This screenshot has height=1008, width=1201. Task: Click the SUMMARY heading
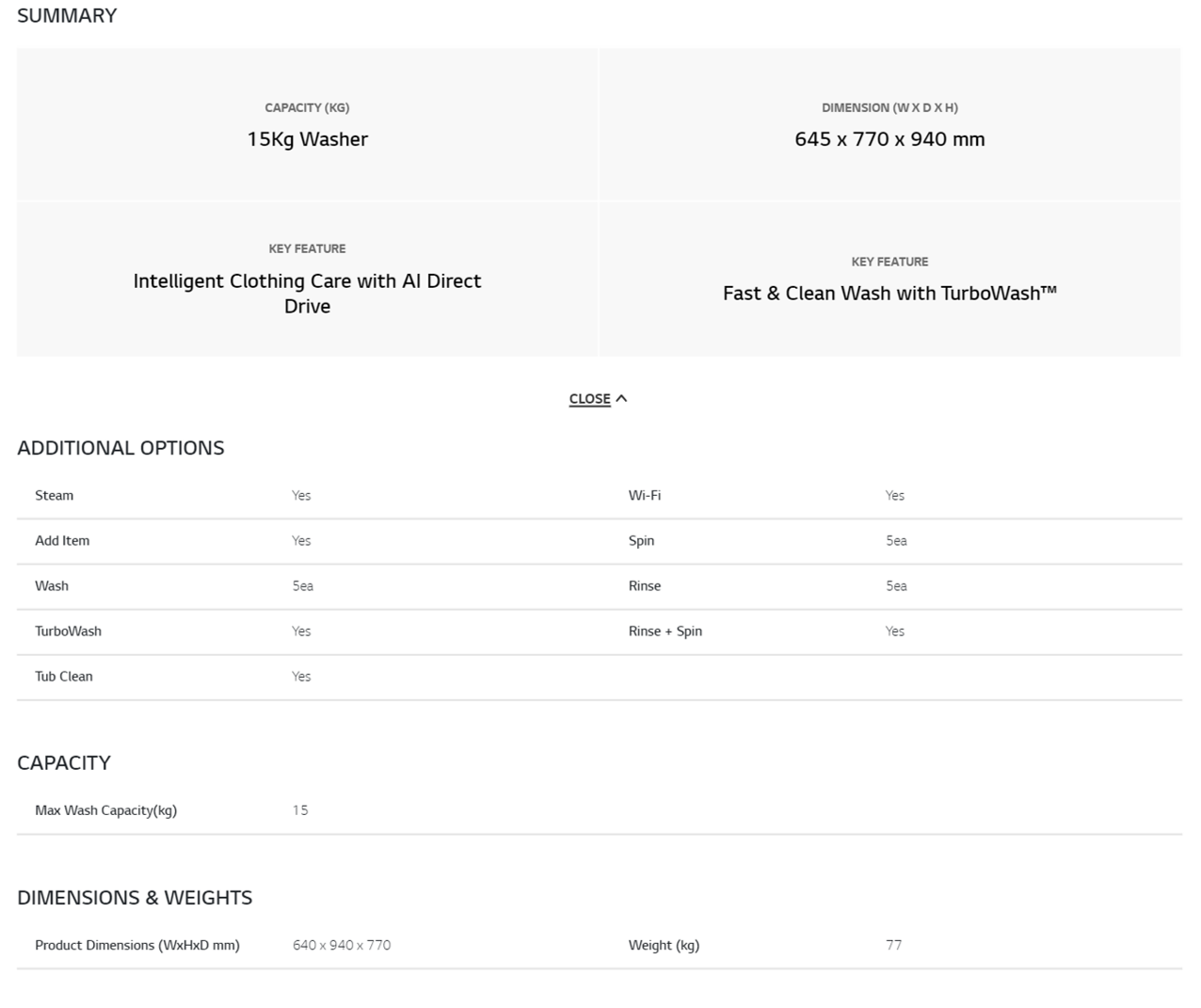(67, 16)
